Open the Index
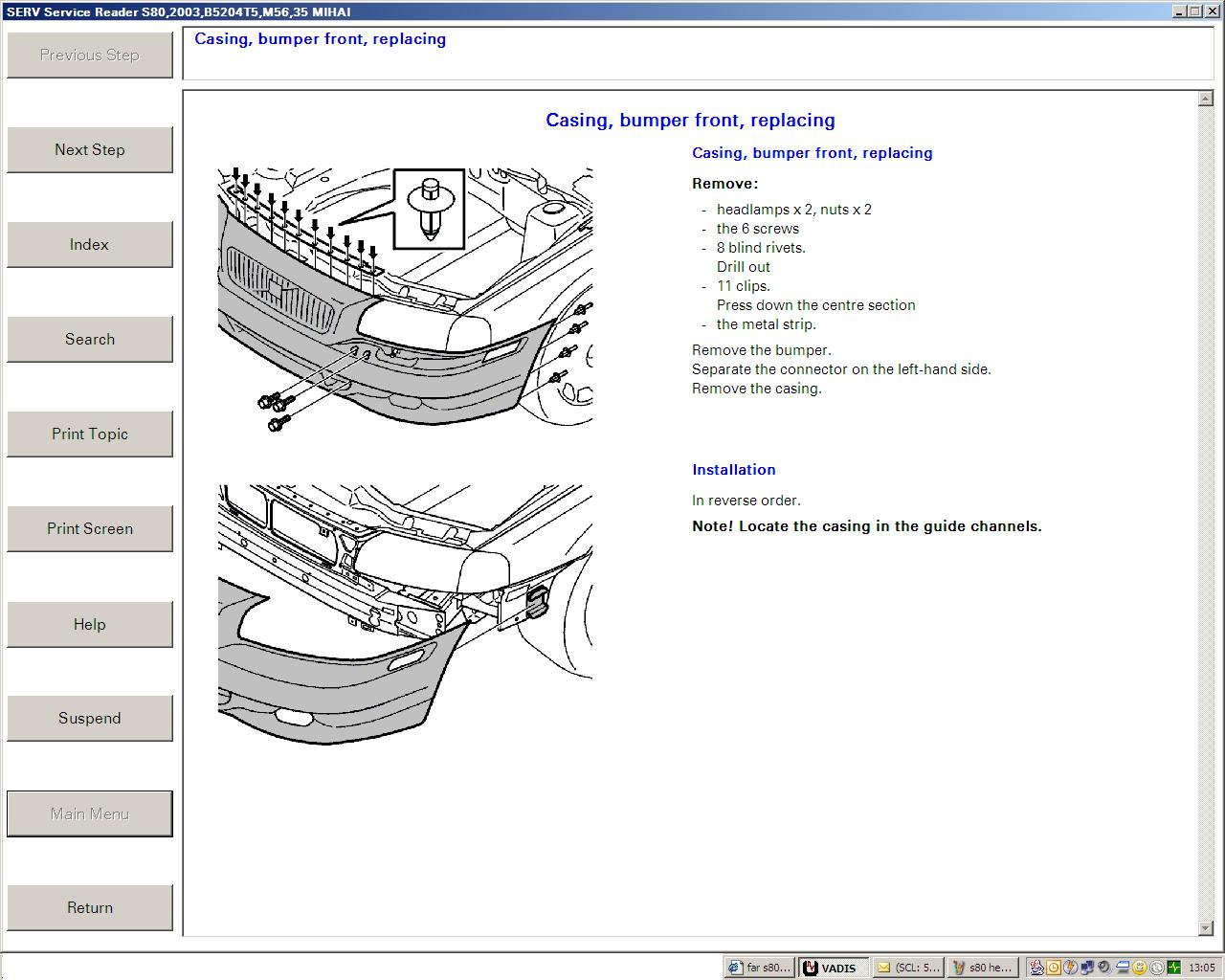The height and width of the screenshot is (980, 1225). click(90, 245)
